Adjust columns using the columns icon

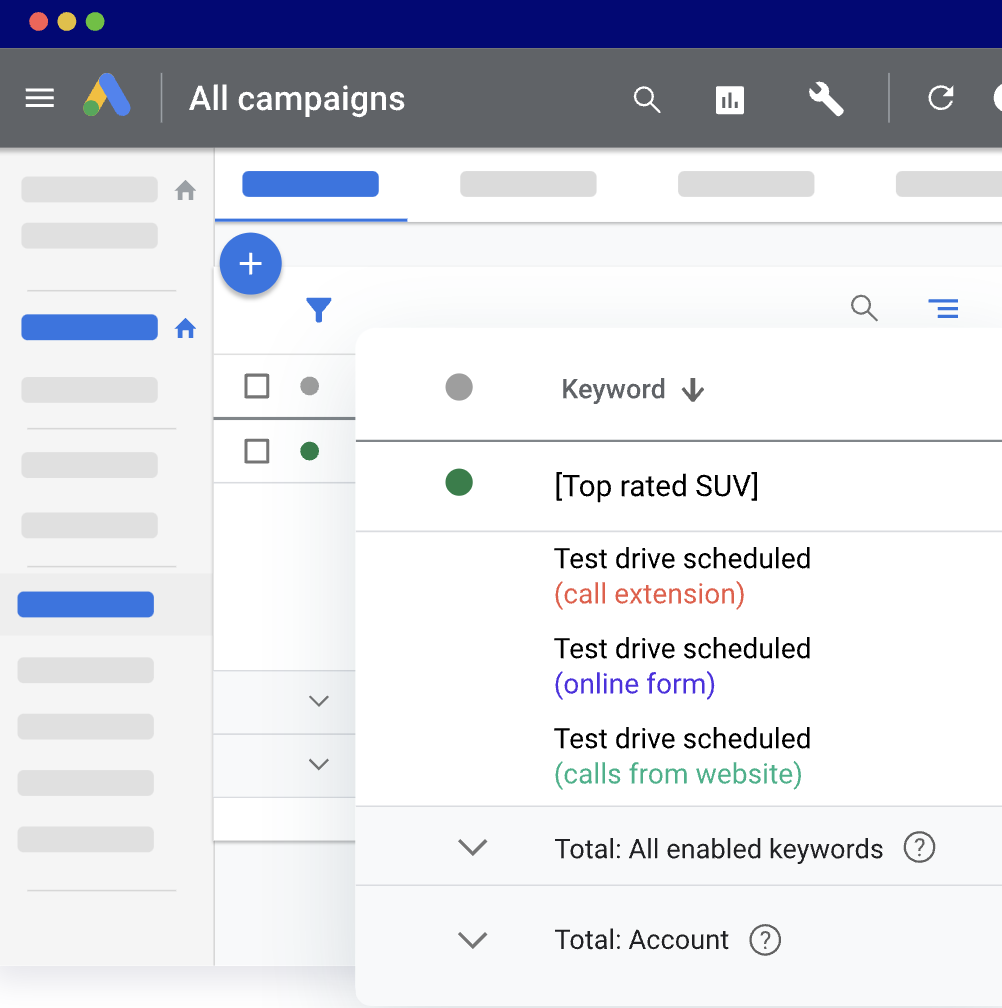(x=943, y=309)
